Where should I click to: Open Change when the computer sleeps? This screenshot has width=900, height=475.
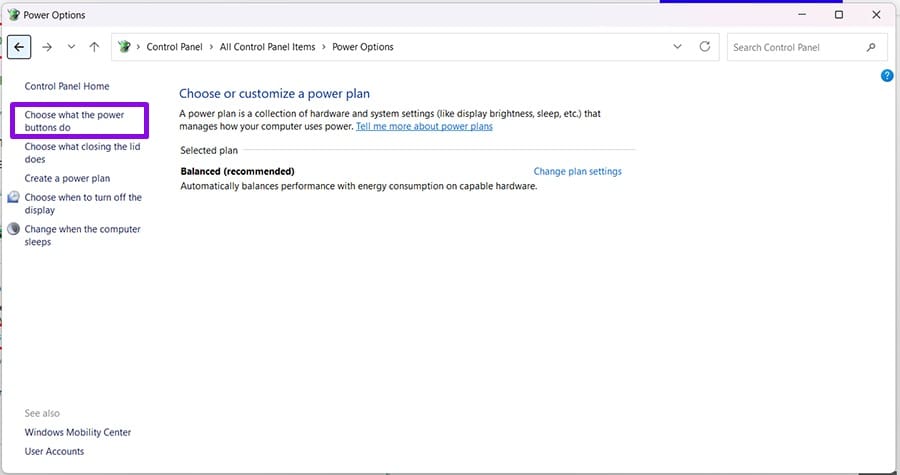(x=82, y=235)
